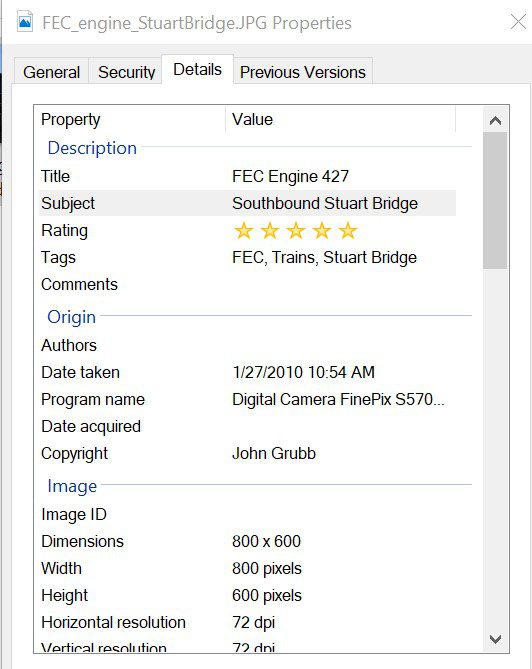The height and width of the screenshot is (669, 532).
Task: Select the Program name property label
Action: point(93,400)
